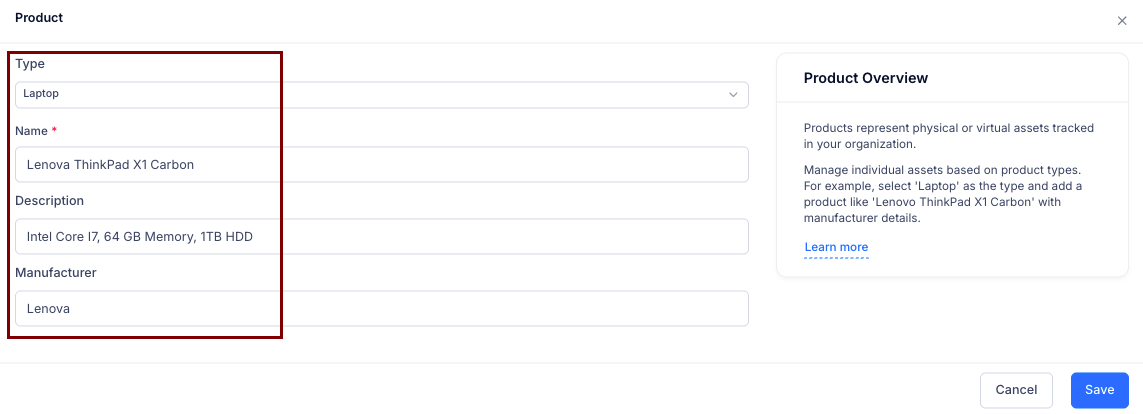Image resolution: width=1143 pixels, height=414 pixels.
Task: Click the Description field label
Action: coord(49,201)
